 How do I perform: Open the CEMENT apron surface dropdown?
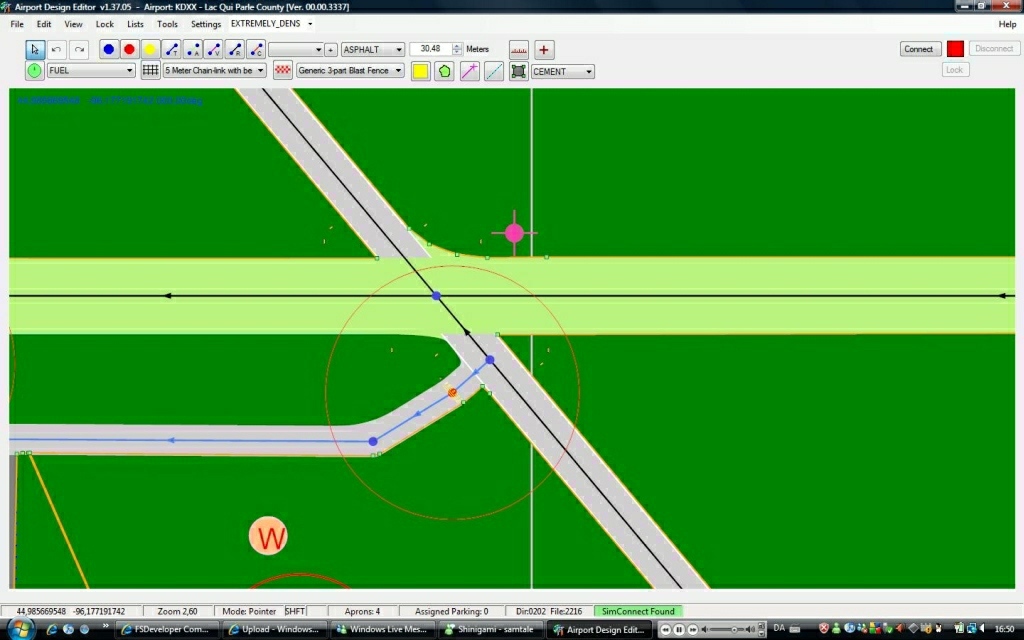pos(562,72)
